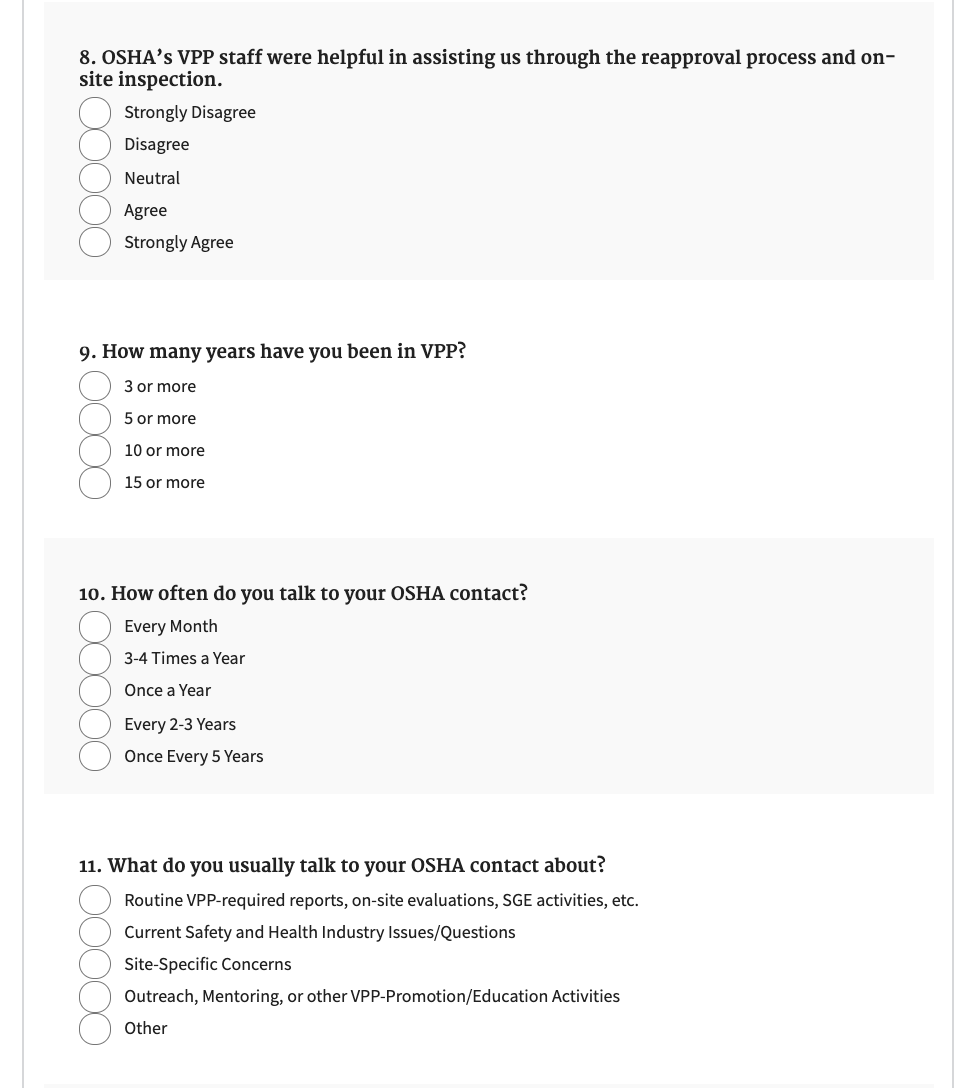
Task: Pick Every 2-3 Years option
Action: (x=95, y=724)
